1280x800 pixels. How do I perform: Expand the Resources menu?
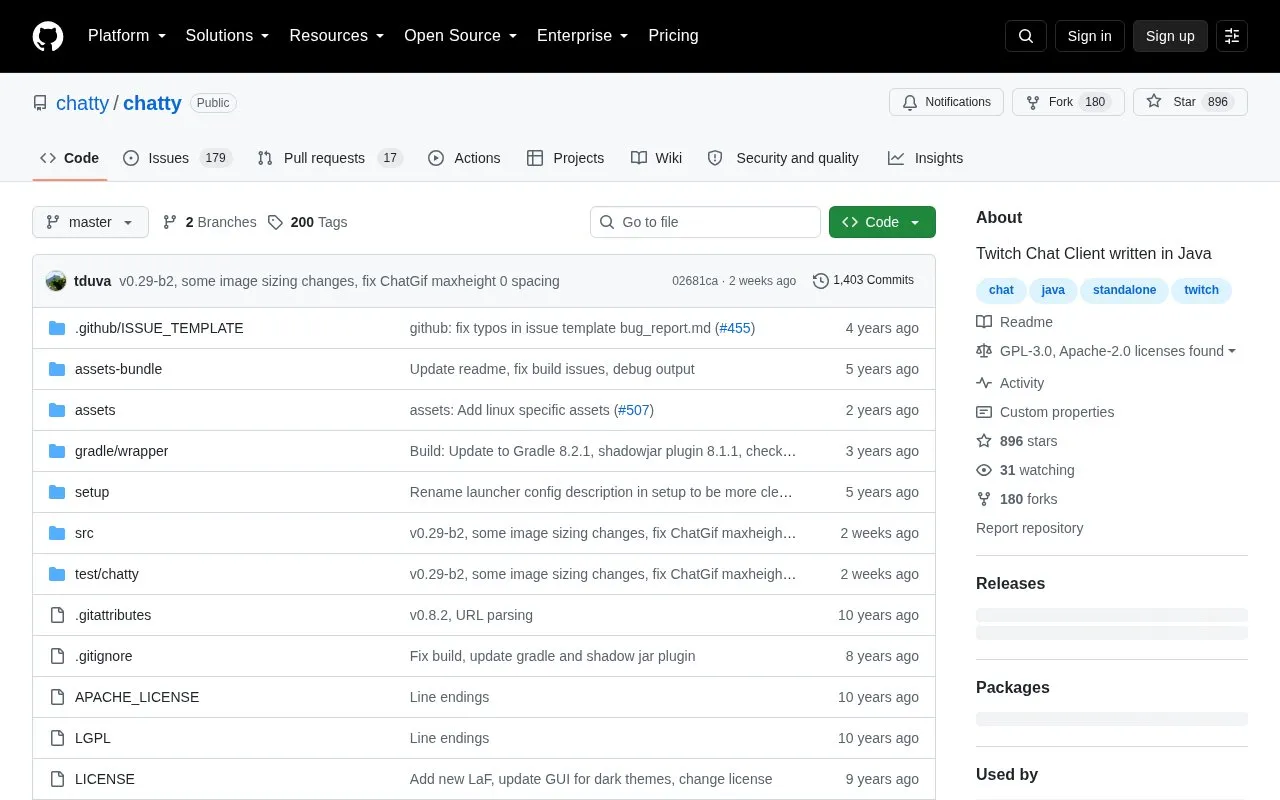click(337, 36)
